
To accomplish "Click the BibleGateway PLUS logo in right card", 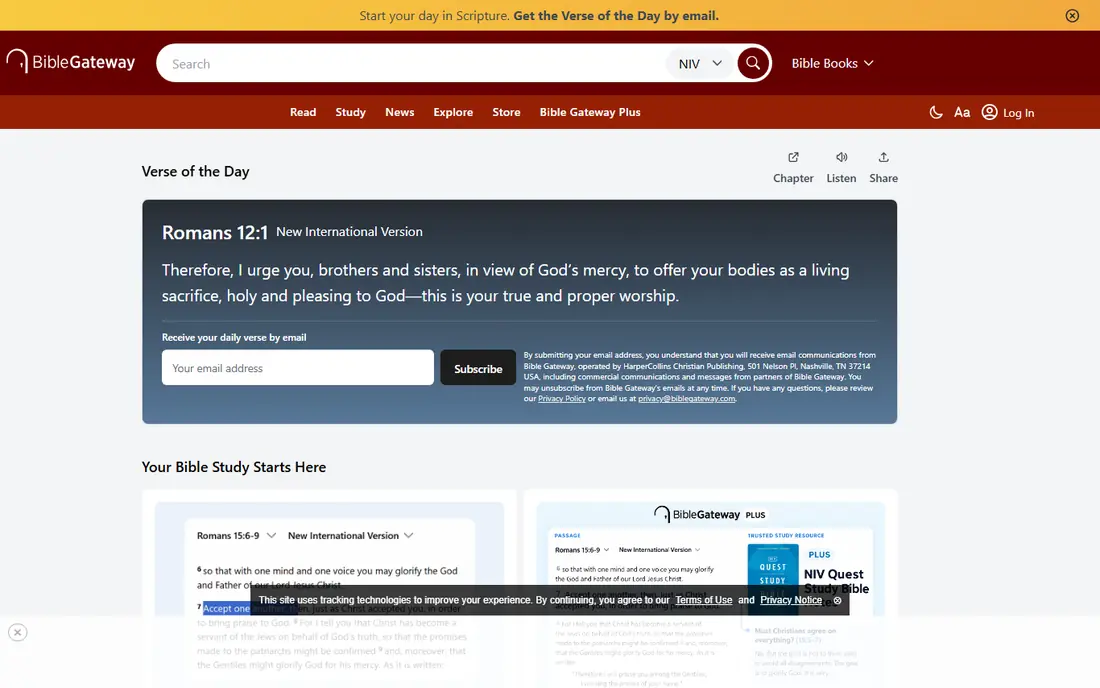I will coord(709,514).
